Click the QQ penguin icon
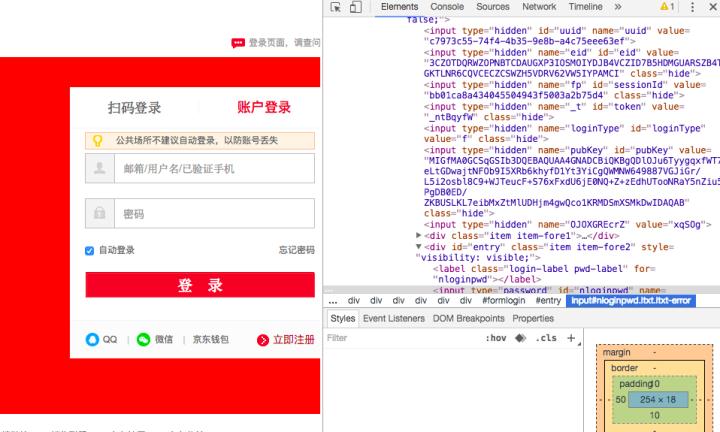The width and height of the screenshot is (720, 432). pos(92,340)
